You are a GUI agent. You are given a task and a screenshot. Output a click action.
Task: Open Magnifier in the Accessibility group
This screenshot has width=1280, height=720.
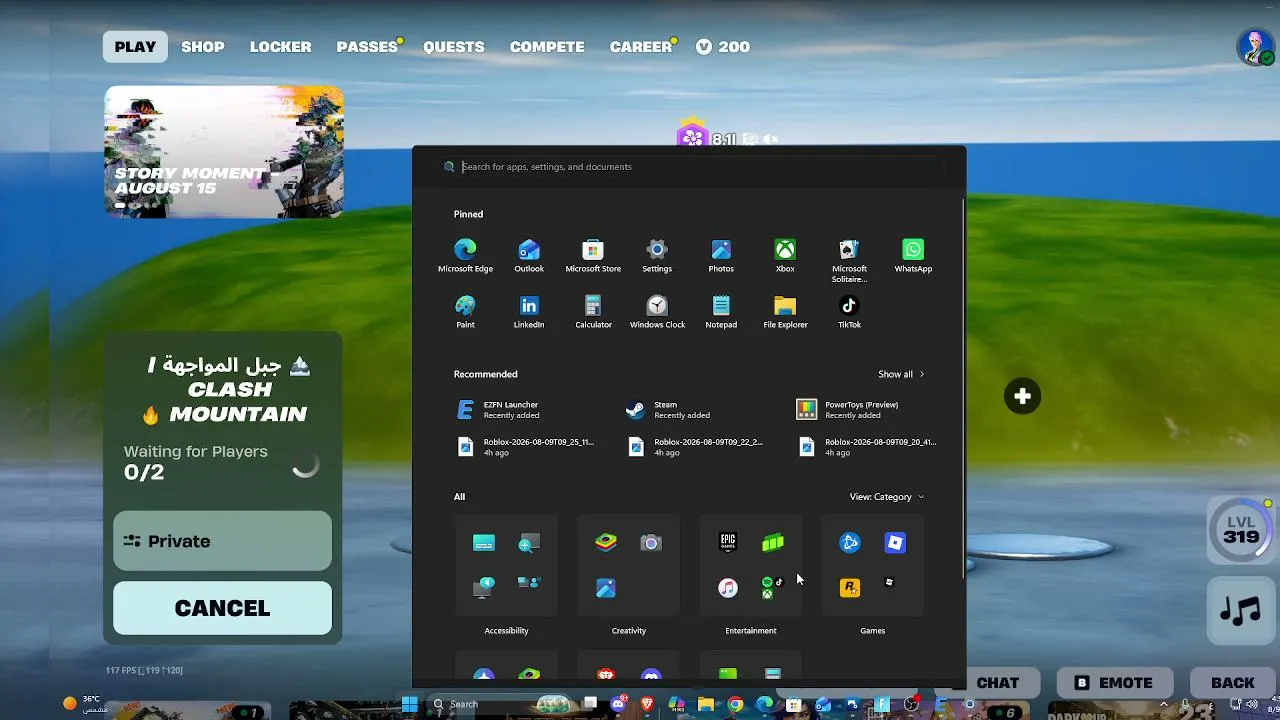point(528,542)
